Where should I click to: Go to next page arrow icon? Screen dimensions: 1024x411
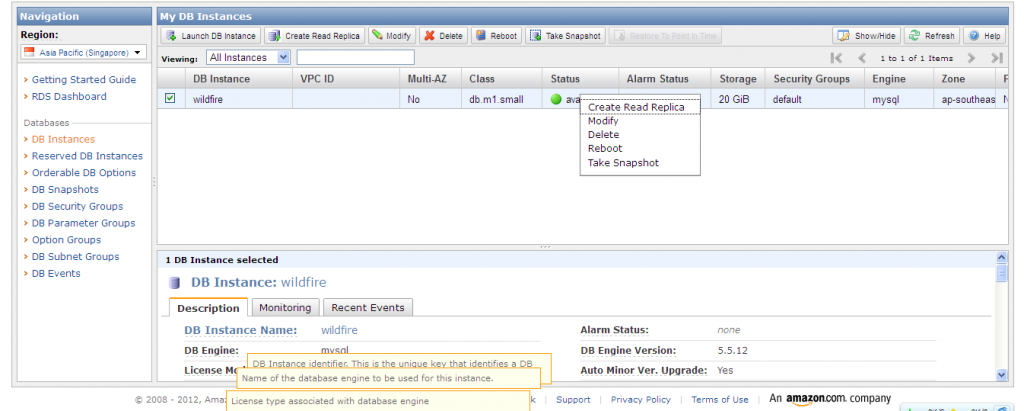(x=971, y=58)
